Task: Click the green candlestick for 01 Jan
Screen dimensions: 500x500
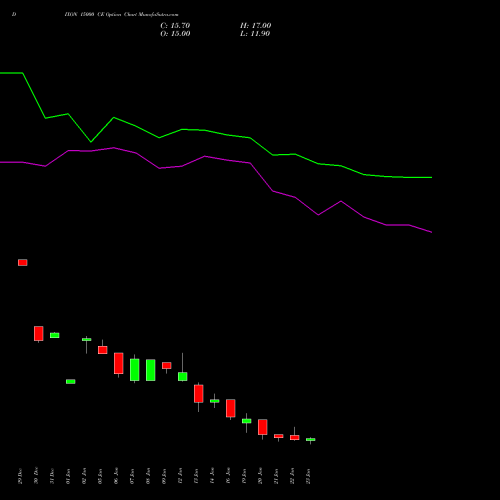Action: [71, 382]
